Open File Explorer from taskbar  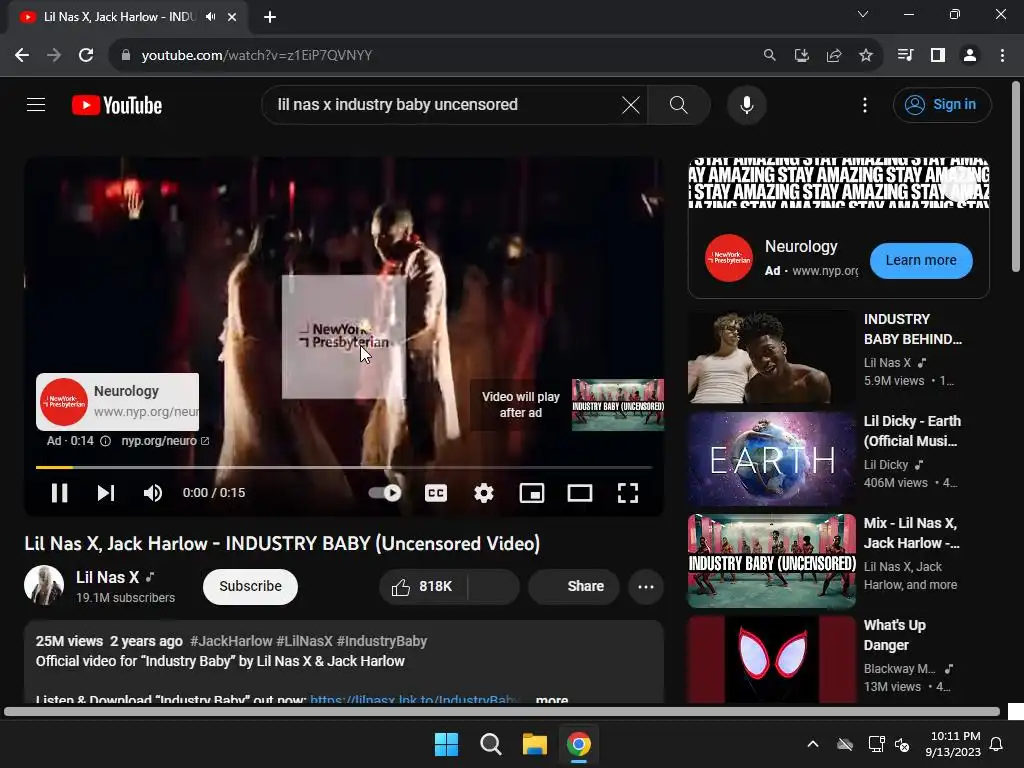(x=534, y=744)
